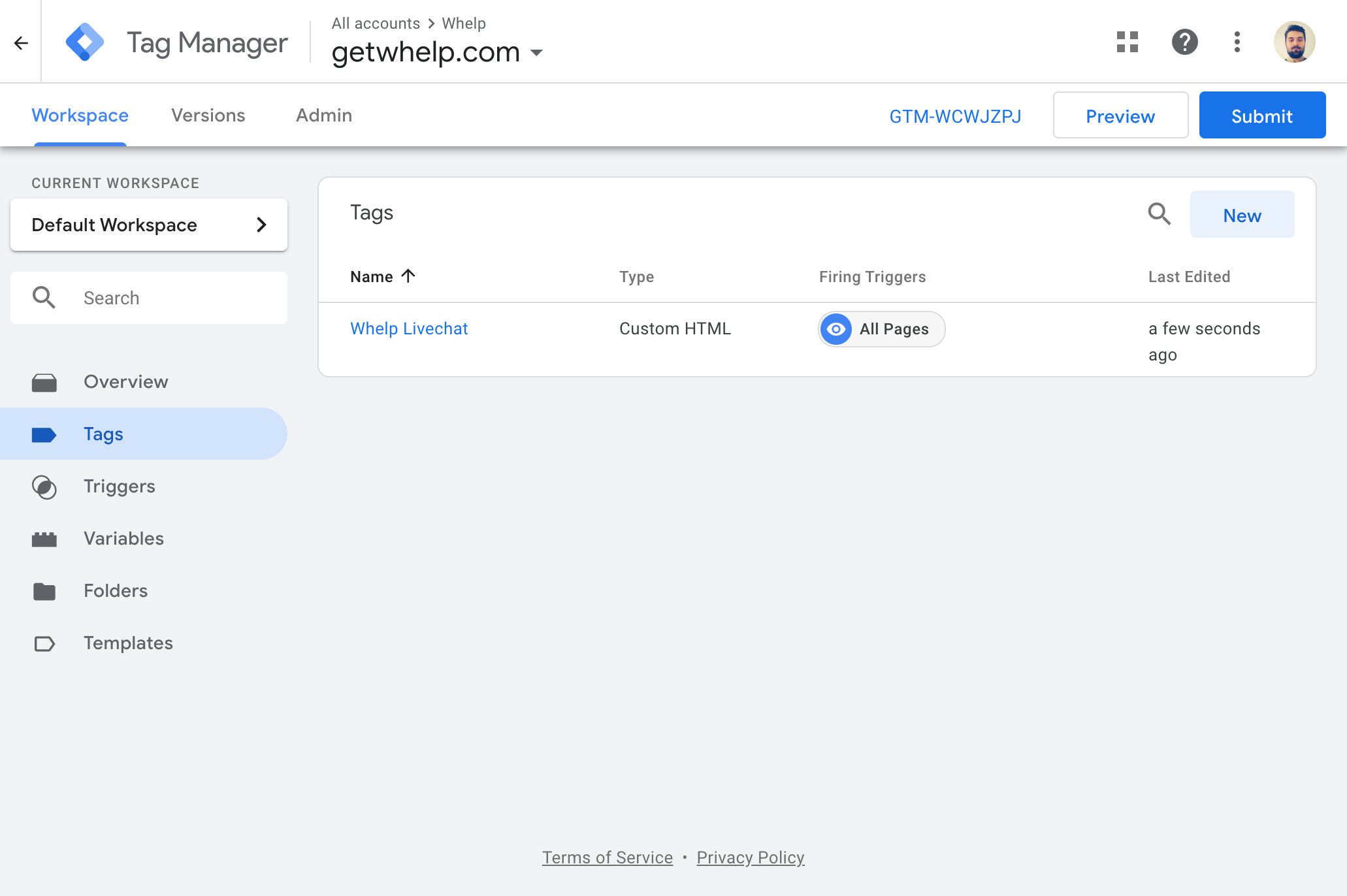Switch to the Admin tab

coord(324,116)
